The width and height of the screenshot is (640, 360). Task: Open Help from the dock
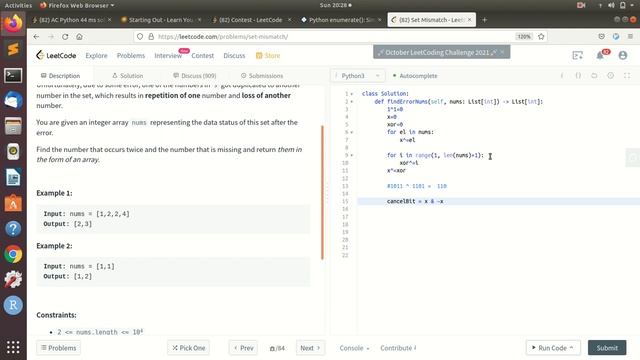point(13,229)
